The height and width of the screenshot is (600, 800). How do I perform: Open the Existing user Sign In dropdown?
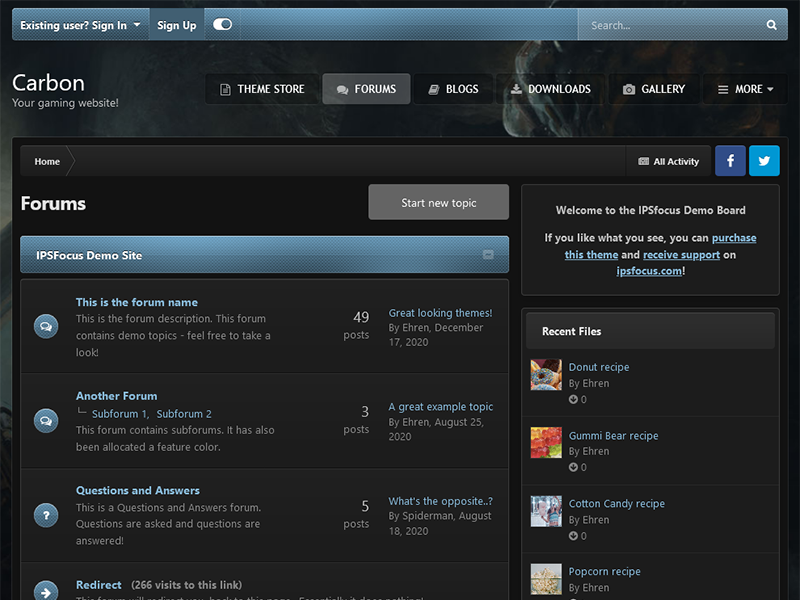coord(80,25)
